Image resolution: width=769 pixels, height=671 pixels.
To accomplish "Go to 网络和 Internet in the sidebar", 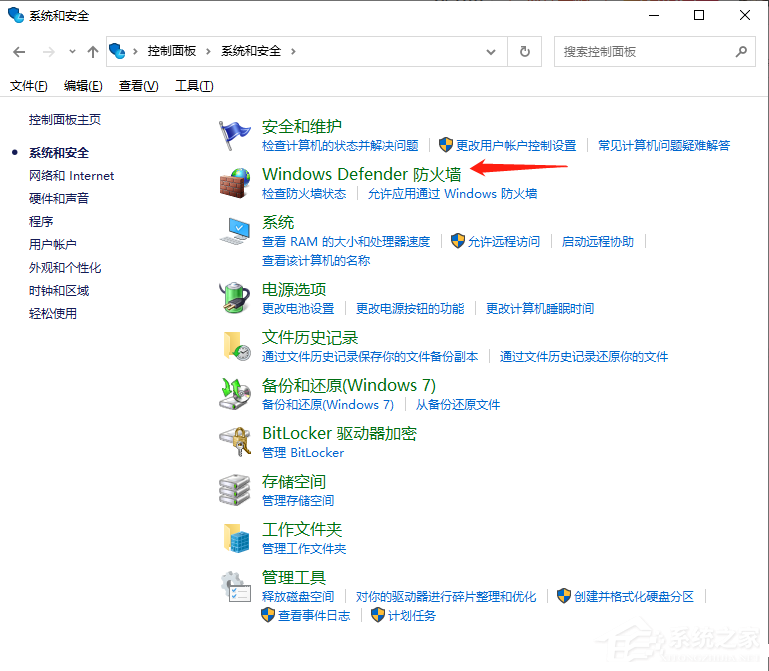I will (x=72, y=176).
